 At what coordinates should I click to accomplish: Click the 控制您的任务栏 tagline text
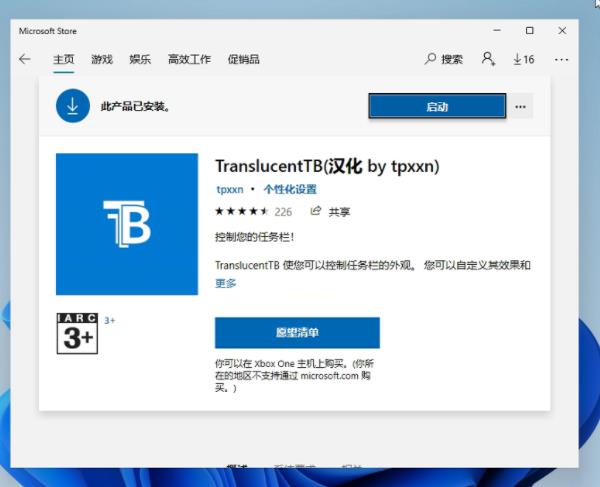click(254, 237)
